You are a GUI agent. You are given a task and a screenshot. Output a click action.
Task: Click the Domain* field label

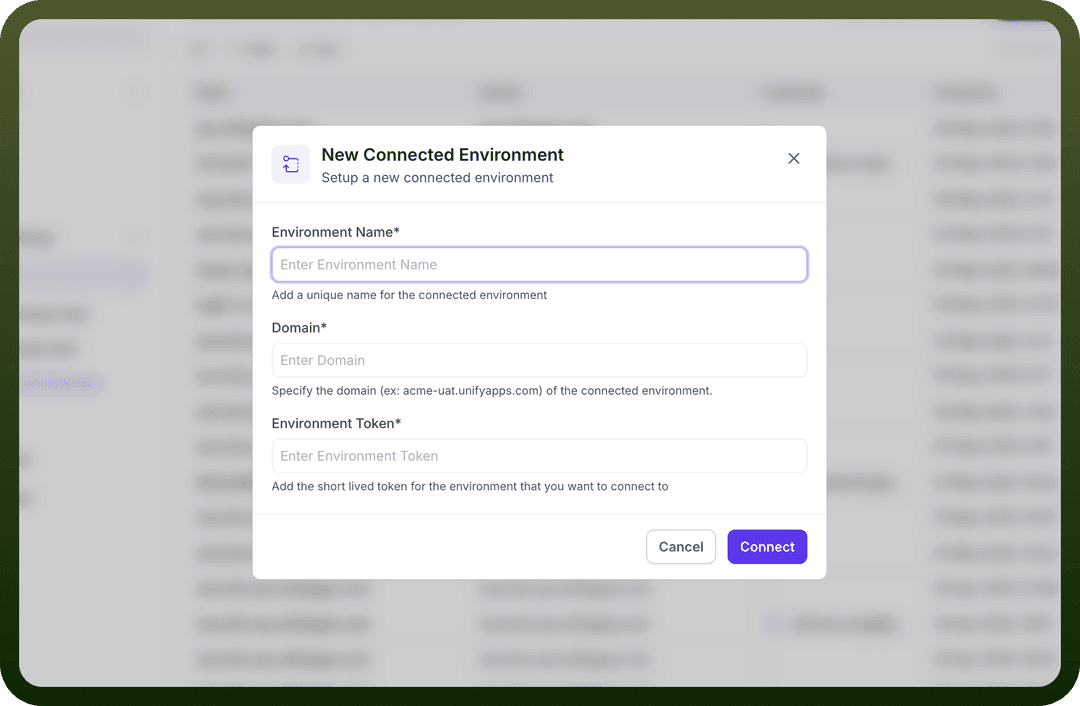click(x=299, y=328)
